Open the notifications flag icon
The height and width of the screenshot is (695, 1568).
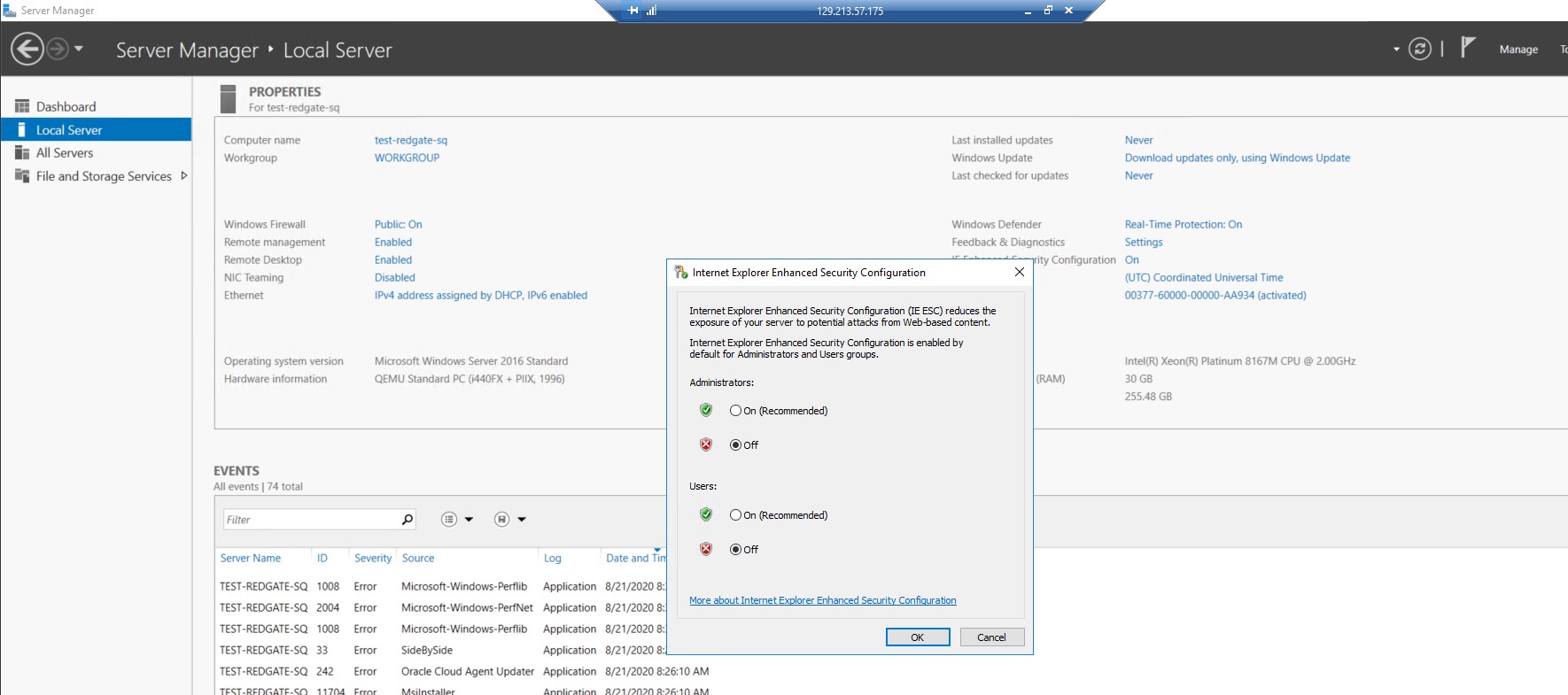pos(1468,47)
